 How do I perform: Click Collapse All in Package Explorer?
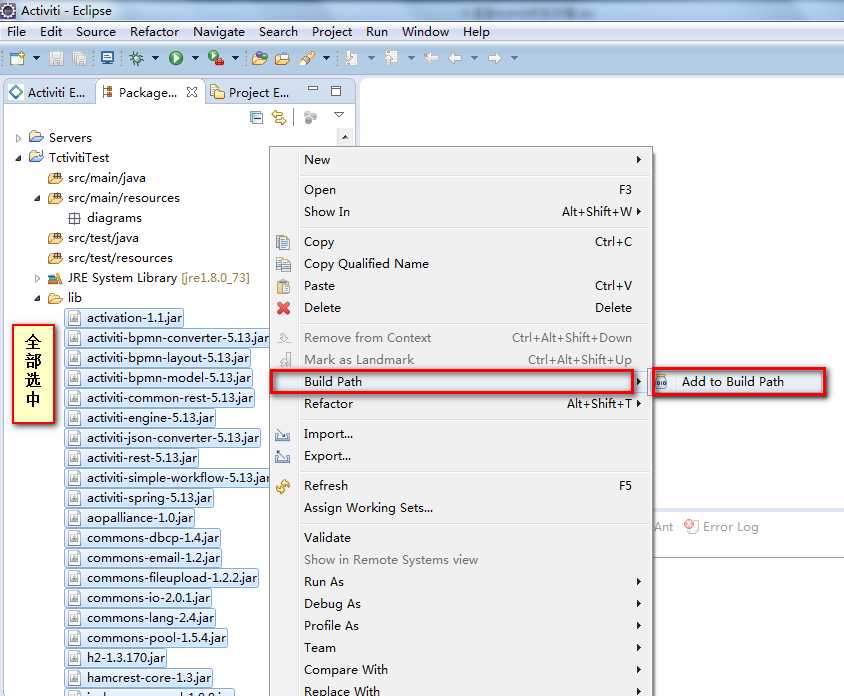point(257,117)
